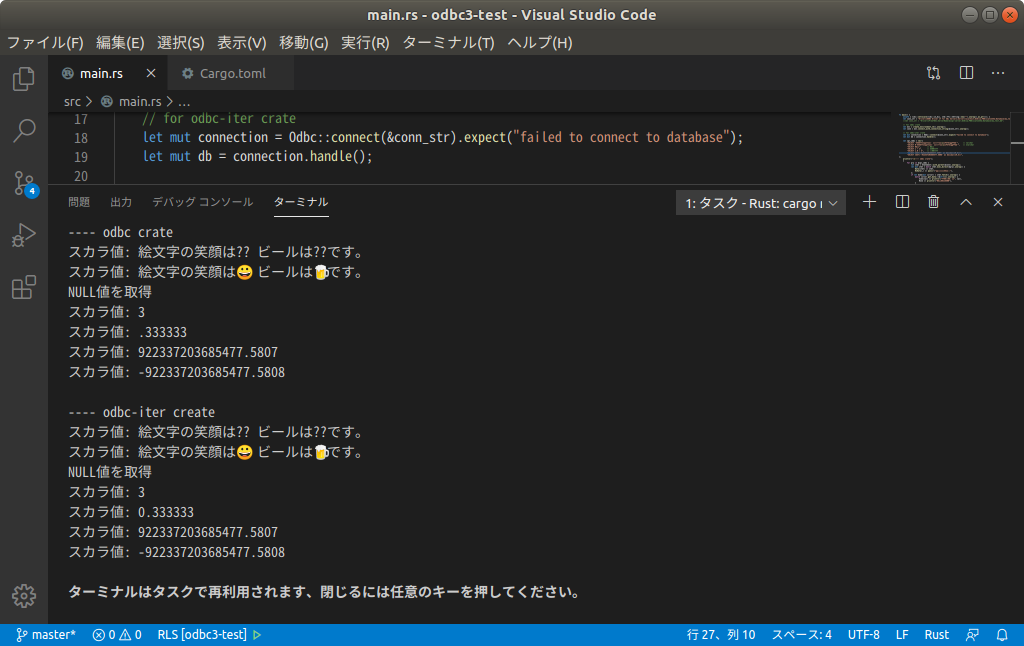
Task: Minimize the VS Code window
Action: 970,15
